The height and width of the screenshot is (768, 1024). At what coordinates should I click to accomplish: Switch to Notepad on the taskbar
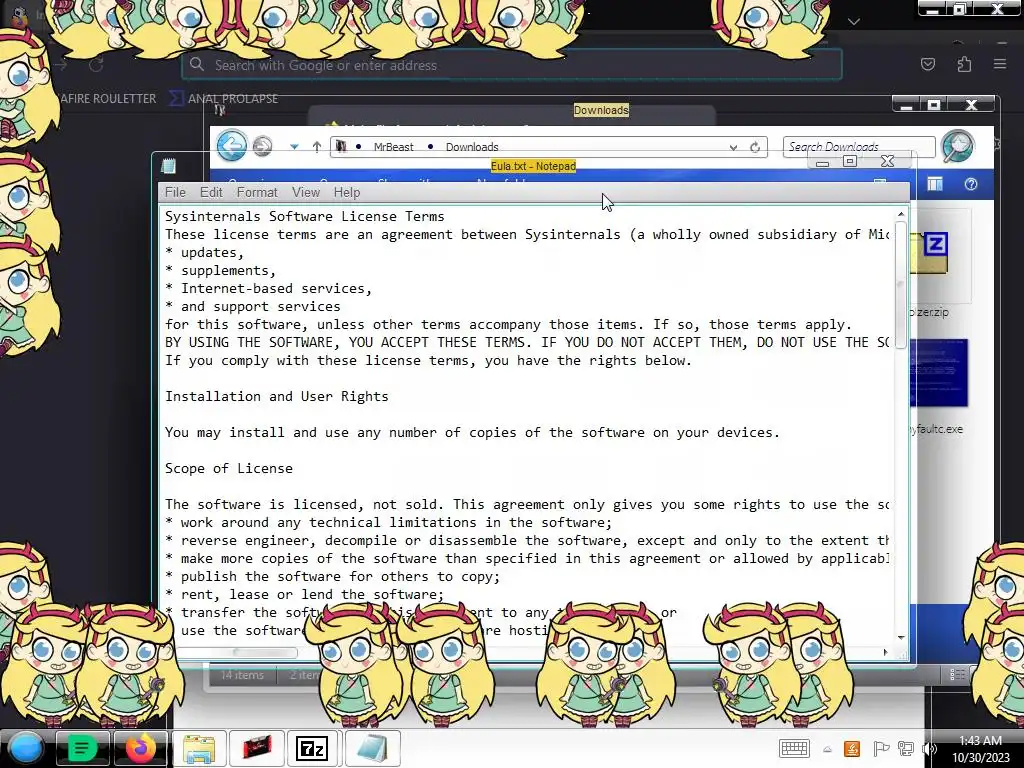point(372,748)
